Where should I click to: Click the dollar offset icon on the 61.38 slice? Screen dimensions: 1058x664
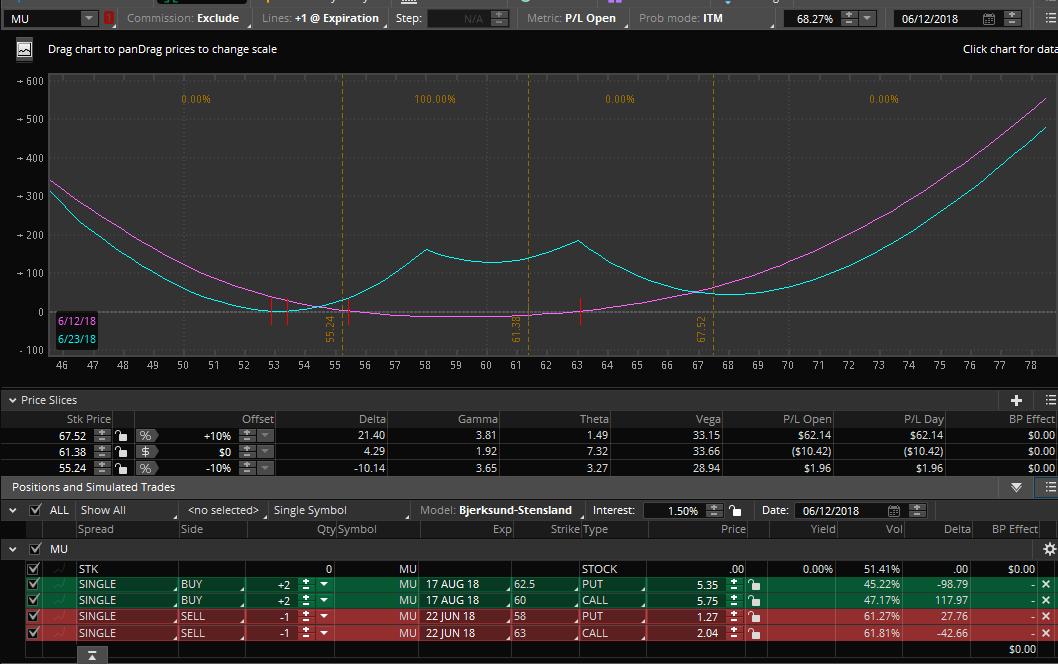click(x=146, y=452)
